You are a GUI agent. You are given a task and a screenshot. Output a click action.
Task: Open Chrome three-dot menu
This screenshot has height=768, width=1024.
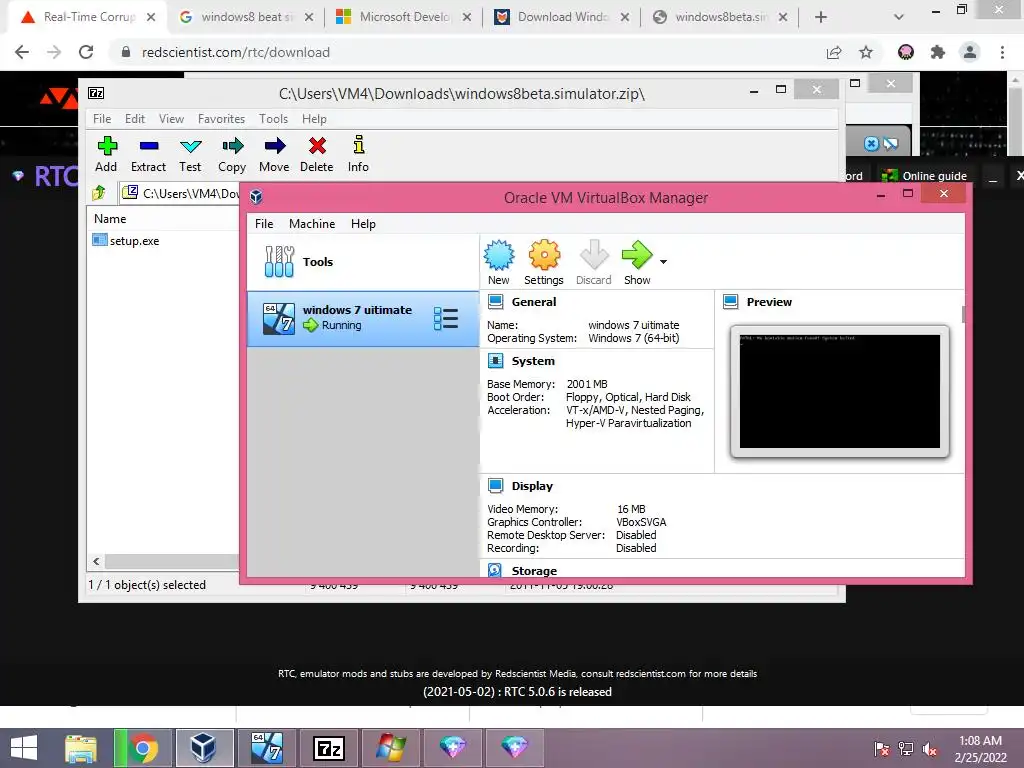(1002, 52)
